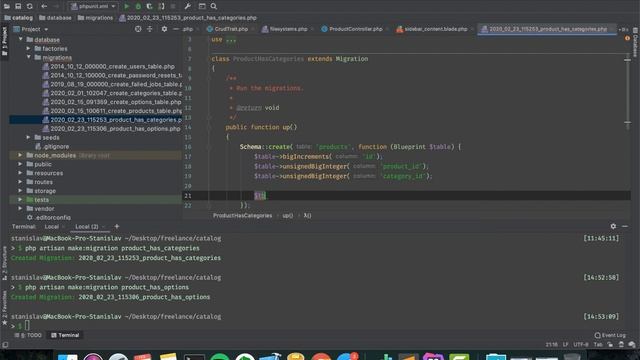The height and width of the screenshot is (360, 640).
Task: Switch to the Local terminal tab
Action: pyautogui.click(x=51, y=227)
